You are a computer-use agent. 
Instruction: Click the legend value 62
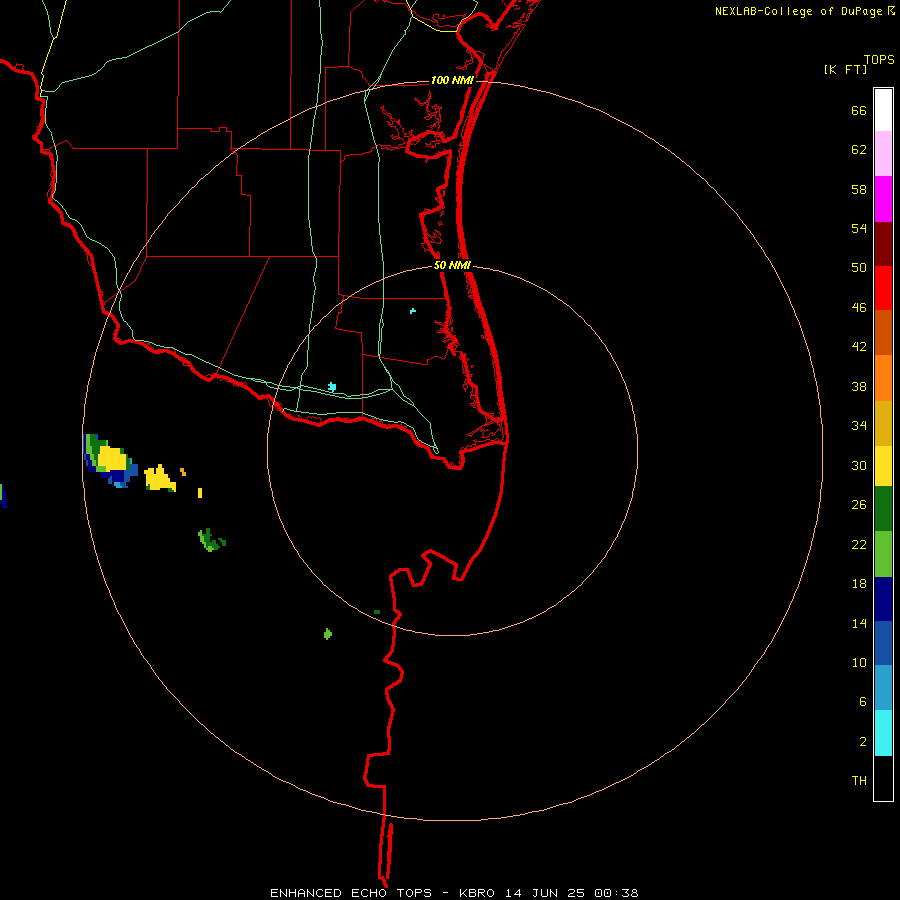[859, 150]
